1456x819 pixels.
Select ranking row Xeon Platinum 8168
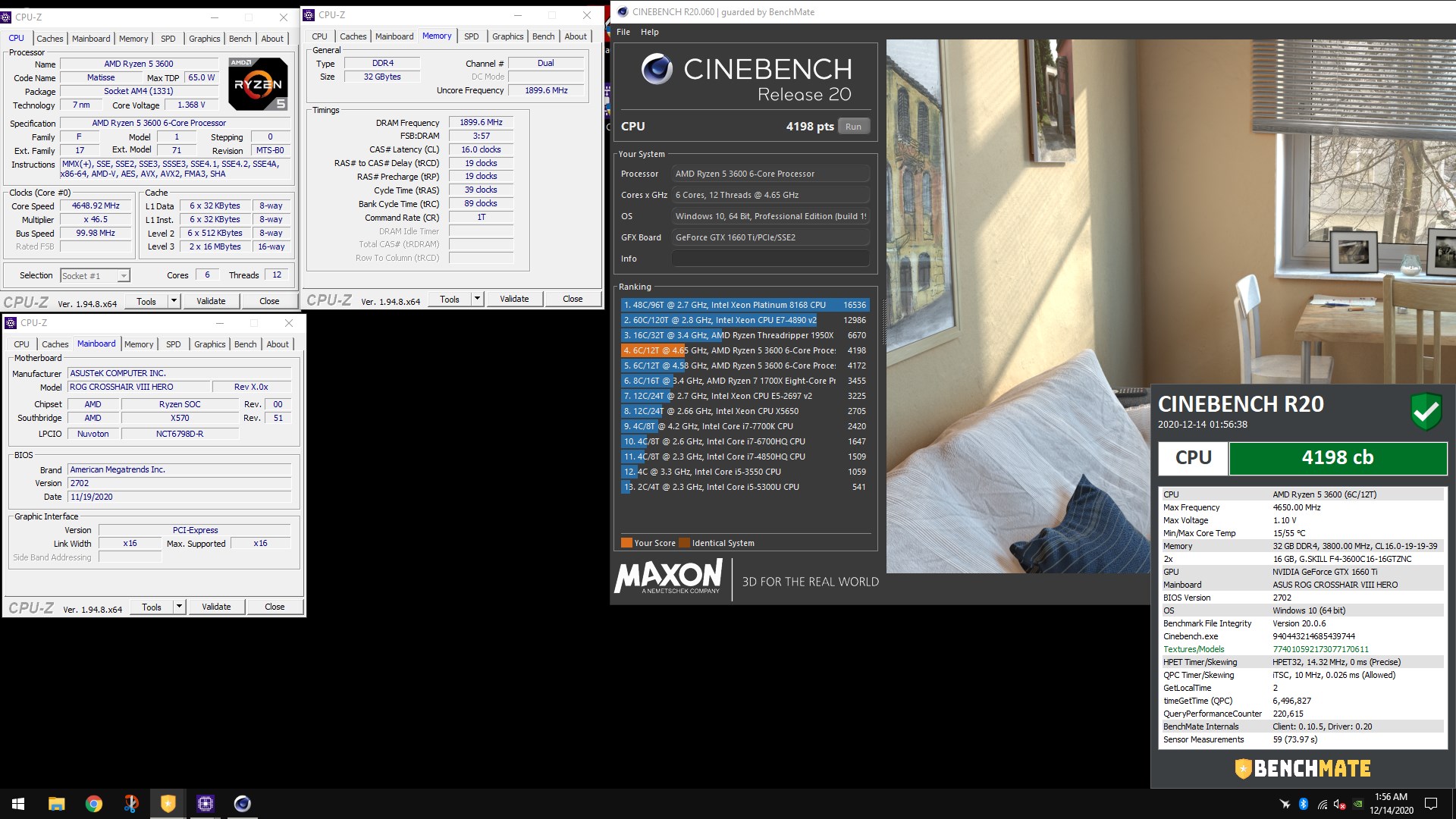click(745, 305)
